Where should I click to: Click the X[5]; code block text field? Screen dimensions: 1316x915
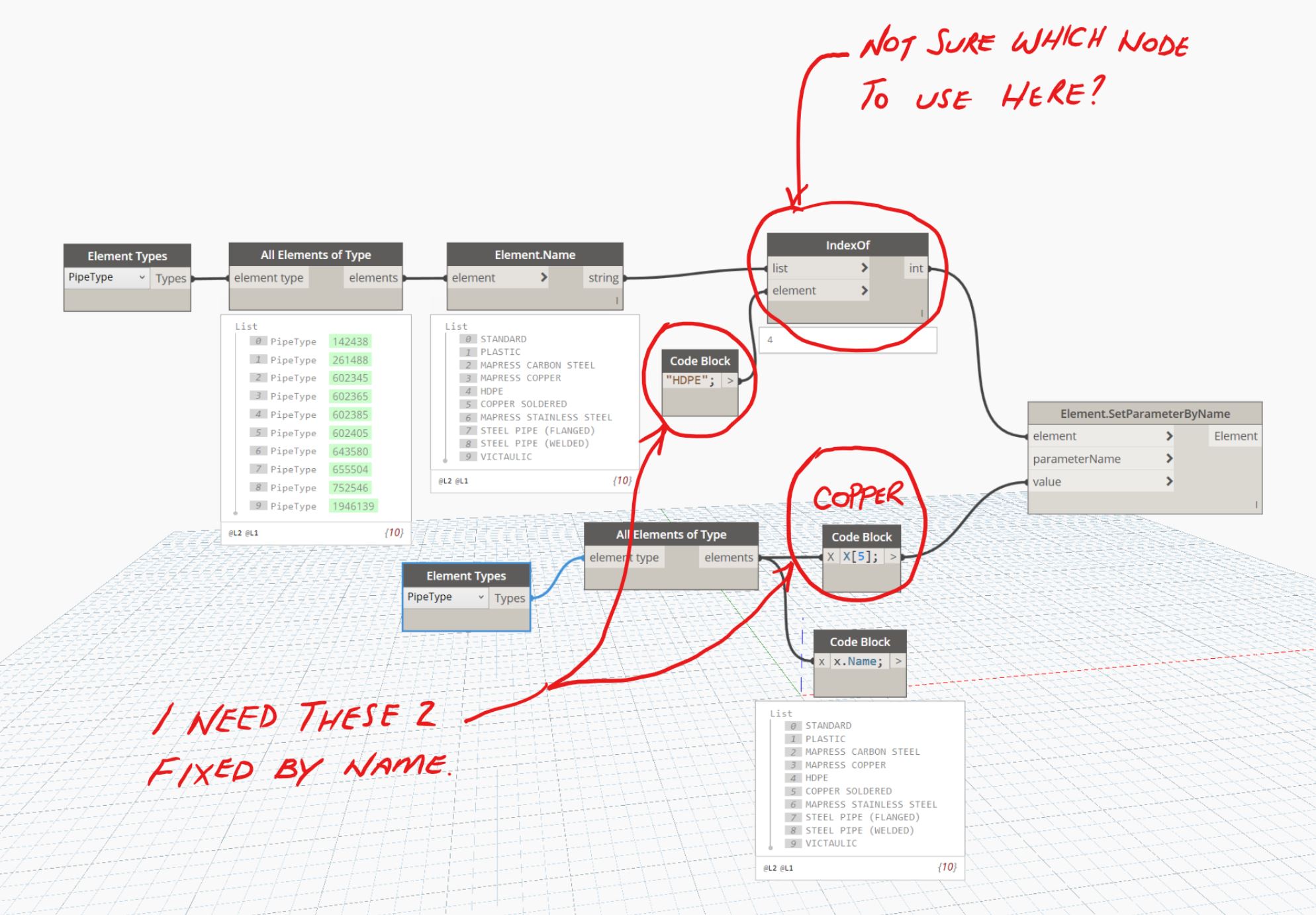click(861, 557)
